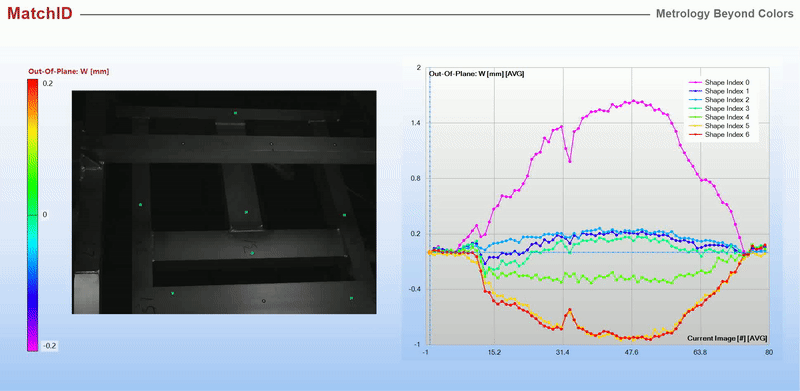The width and height of the screenshot is (800, 391).
Task: Click the 31.4 x-axis tick label
Action: (563, 353)
